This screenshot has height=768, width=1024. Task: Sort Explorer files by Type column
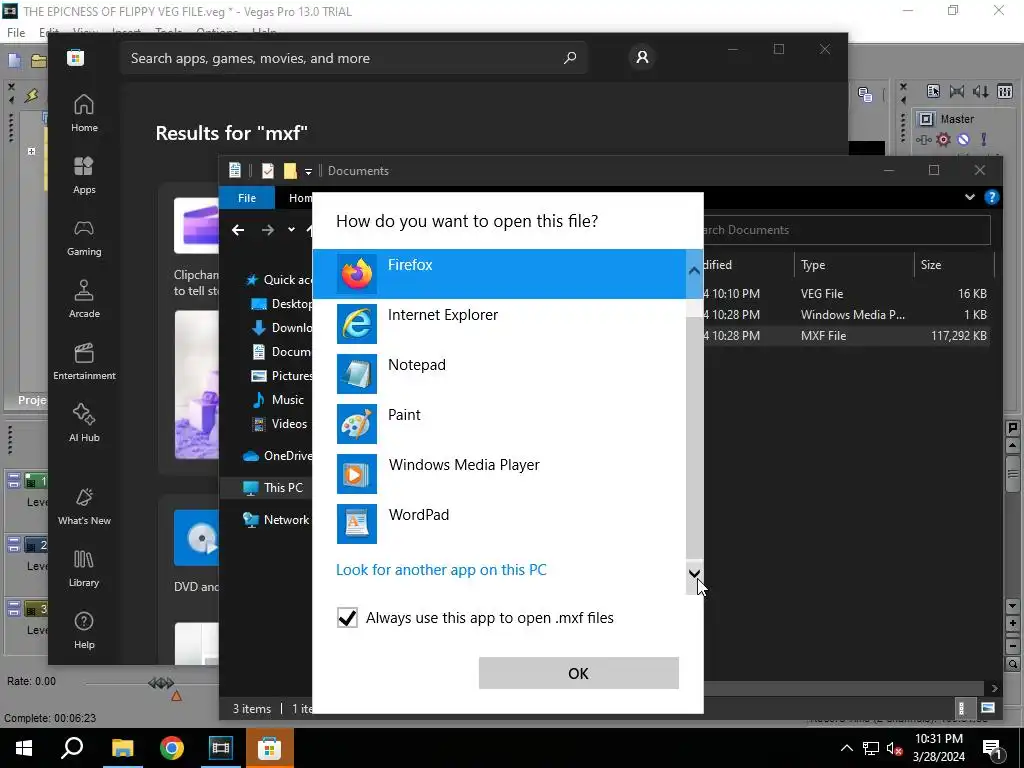[853, 265]
